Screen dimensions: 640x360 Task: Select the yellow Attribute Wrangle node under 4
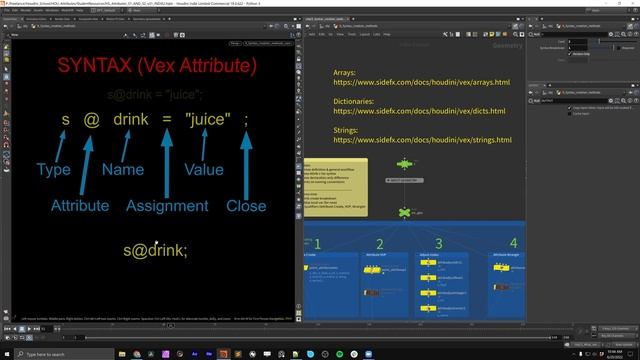tap(501, 268)
